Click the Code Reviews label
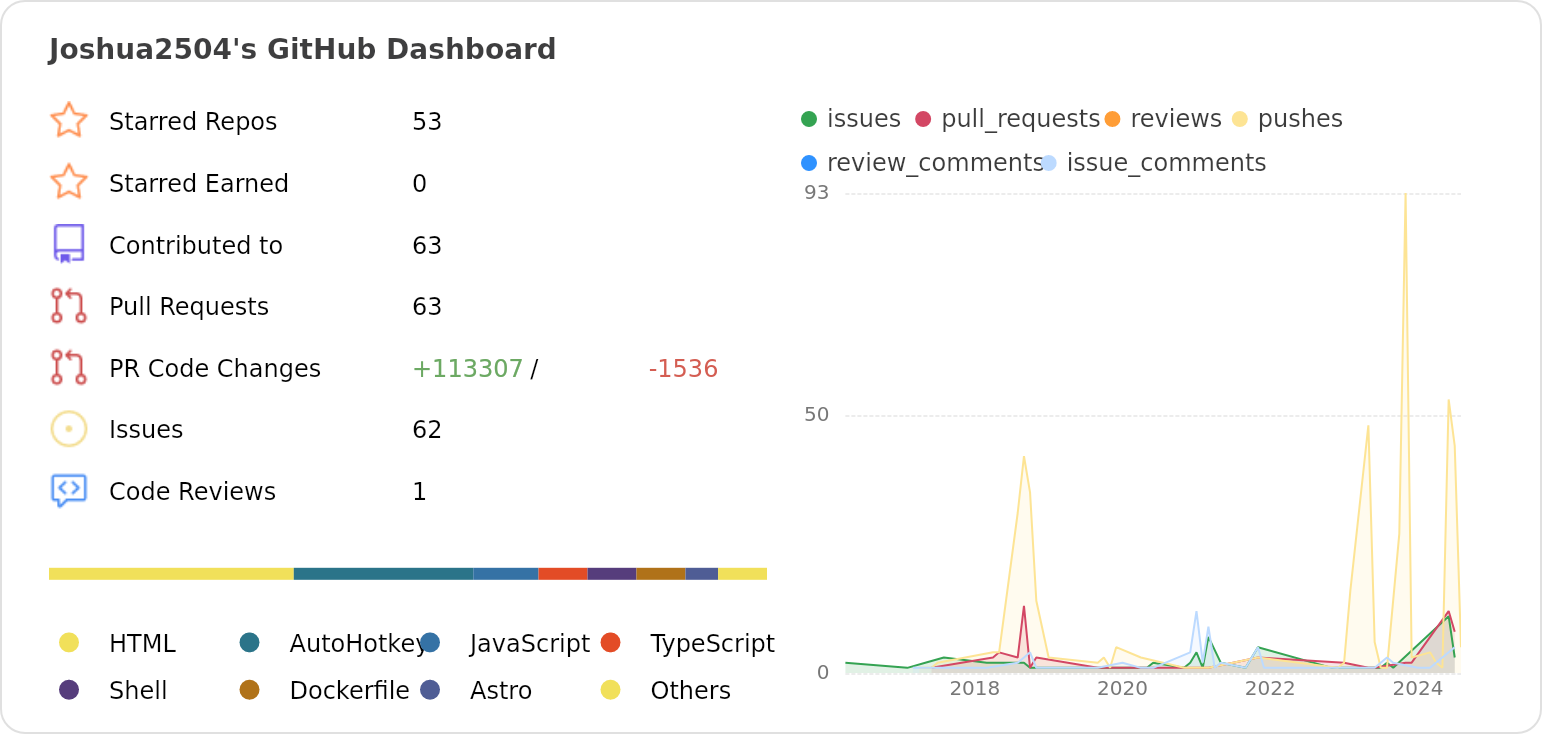Screen dimensions: 1542x734 (x=192, y=492)
